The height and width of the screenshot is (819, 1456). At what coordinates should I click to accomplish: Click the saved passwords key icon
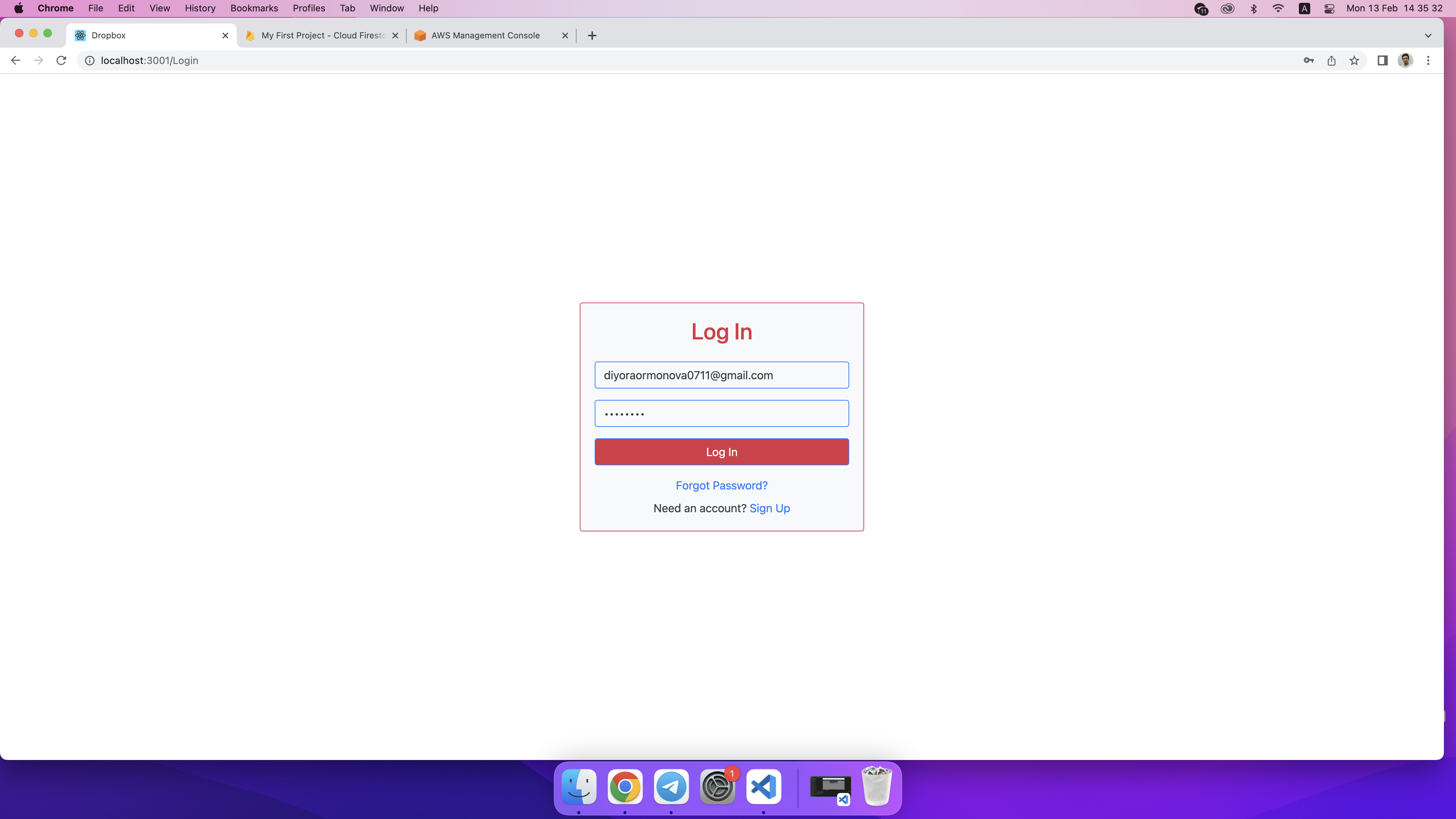[1308, 60]
